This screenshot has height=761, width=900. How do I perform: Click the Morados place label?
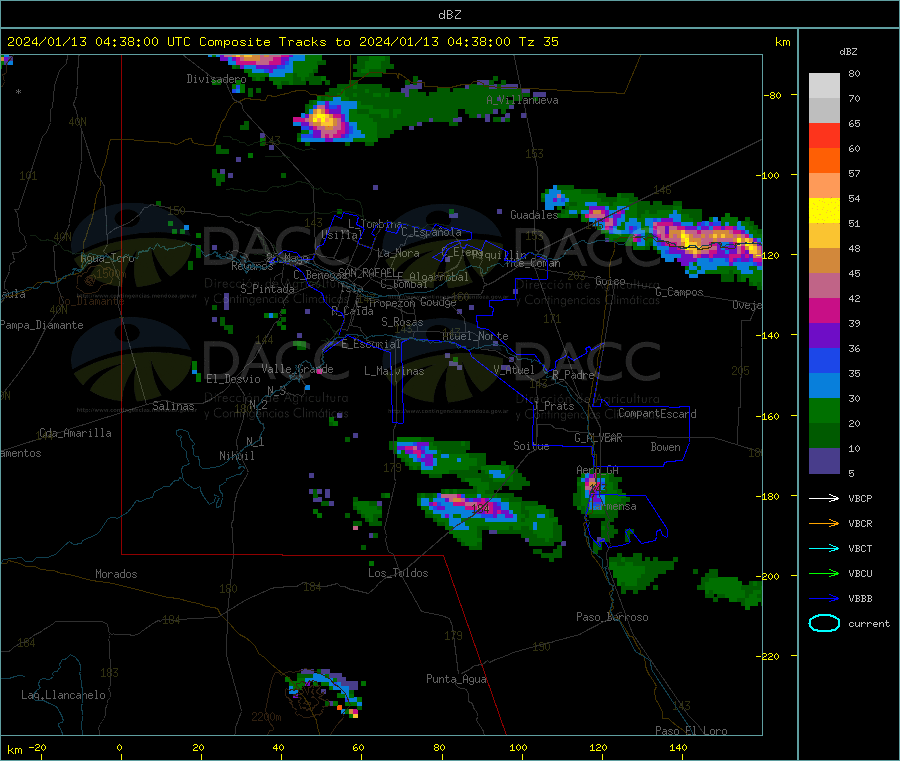click(116, 574)
